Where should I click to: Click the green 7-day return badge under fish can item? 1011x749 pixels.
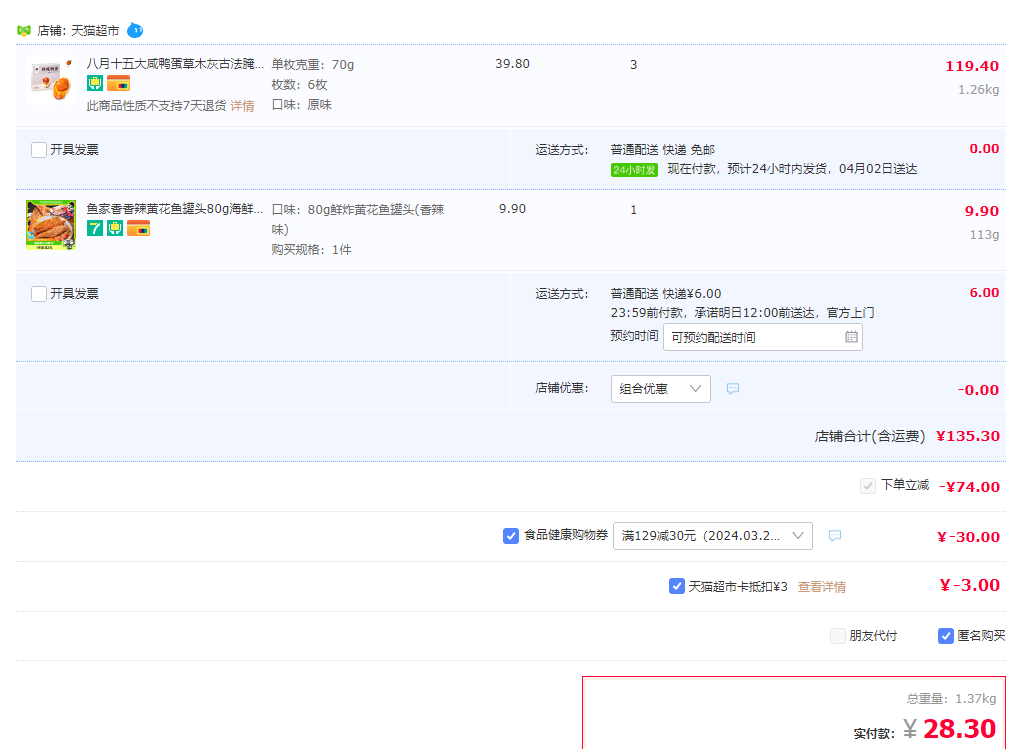(x=95, y=228)
